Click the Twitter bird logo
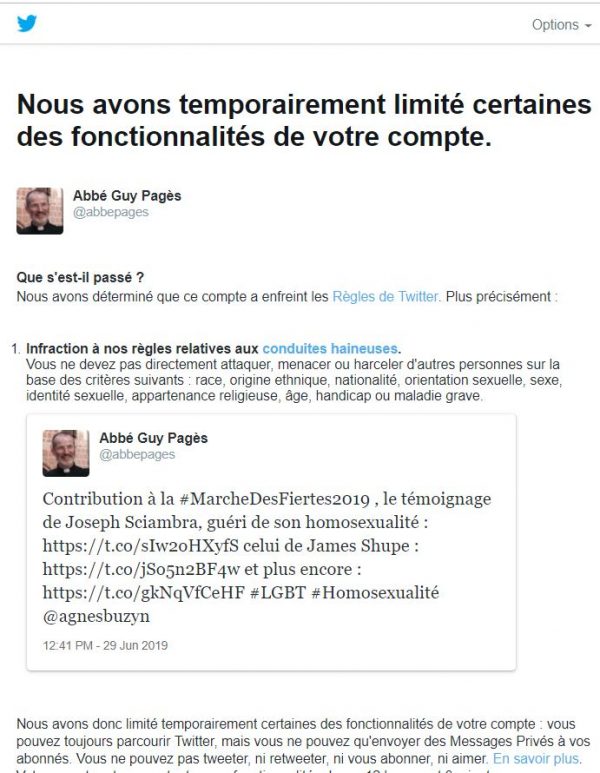This screenshot has width=600, height=773. (x=27, y=23)
